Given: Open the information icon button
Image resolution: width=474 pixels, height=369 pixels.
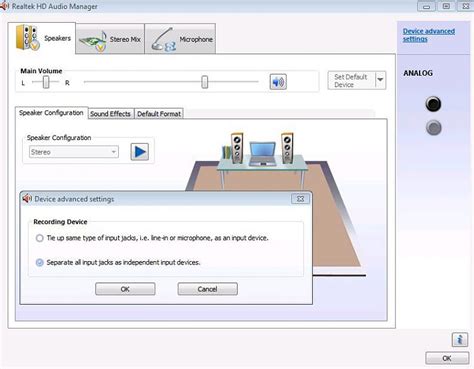Looking at the screenshot, I should click(460, 340).
